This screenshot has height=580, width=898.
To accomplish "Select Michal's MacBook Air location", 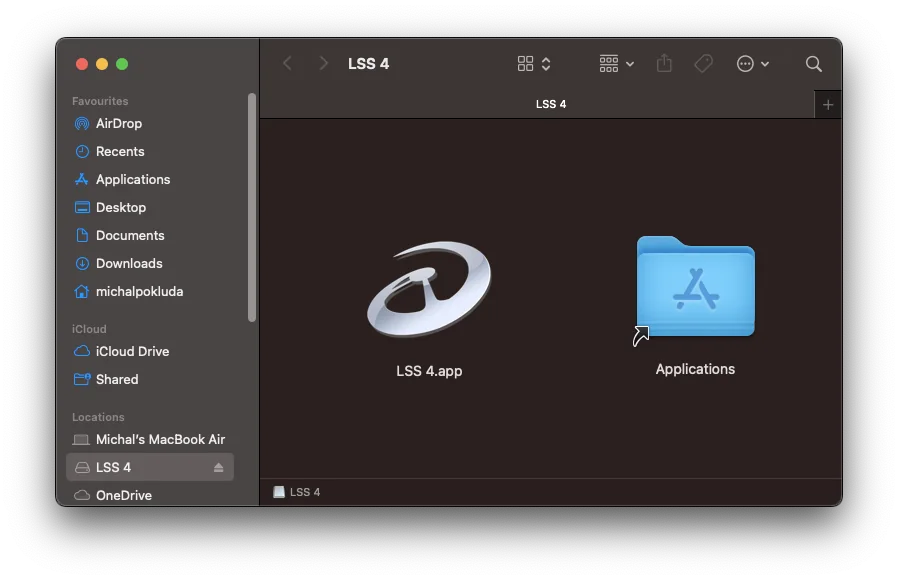I will tap(149, 440).
